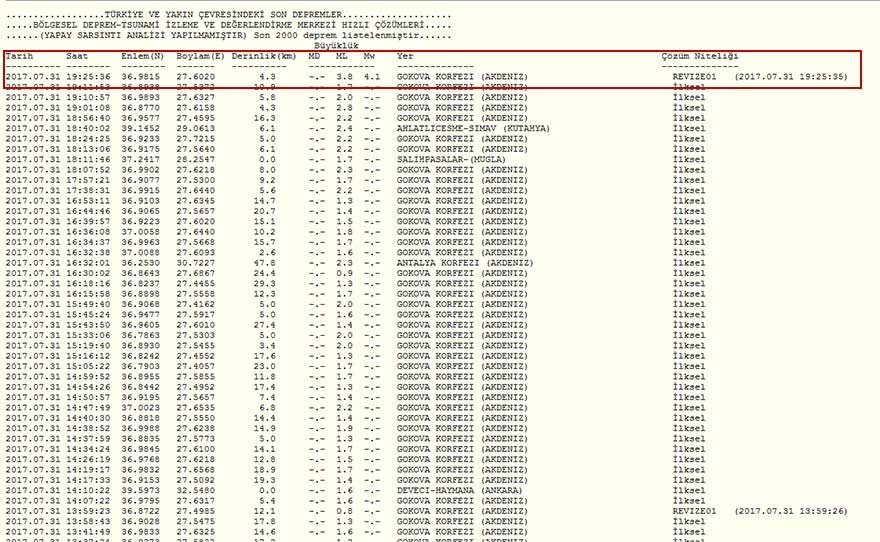Click the Saat column header
This screenshot has width=880, height=542.
(x=77, y=57)
